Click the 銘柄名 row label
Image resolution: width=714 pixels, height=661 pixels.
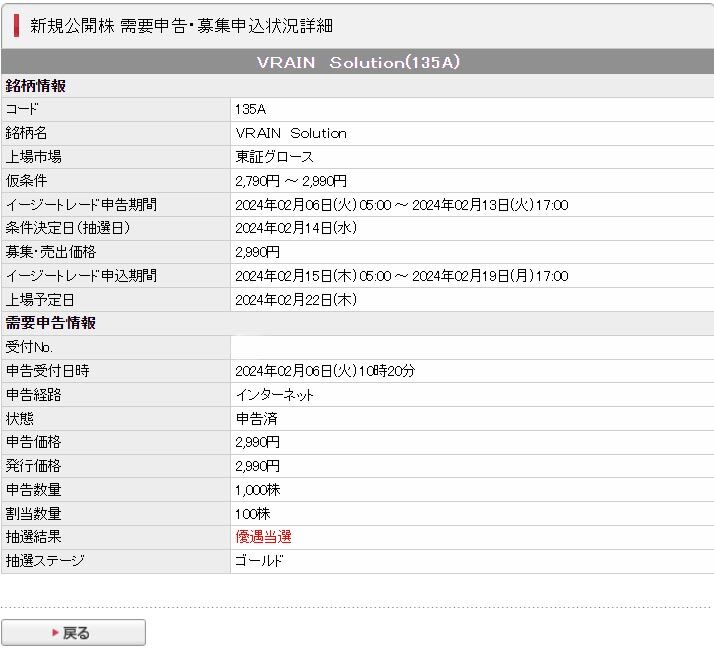(x=26, y=133)
